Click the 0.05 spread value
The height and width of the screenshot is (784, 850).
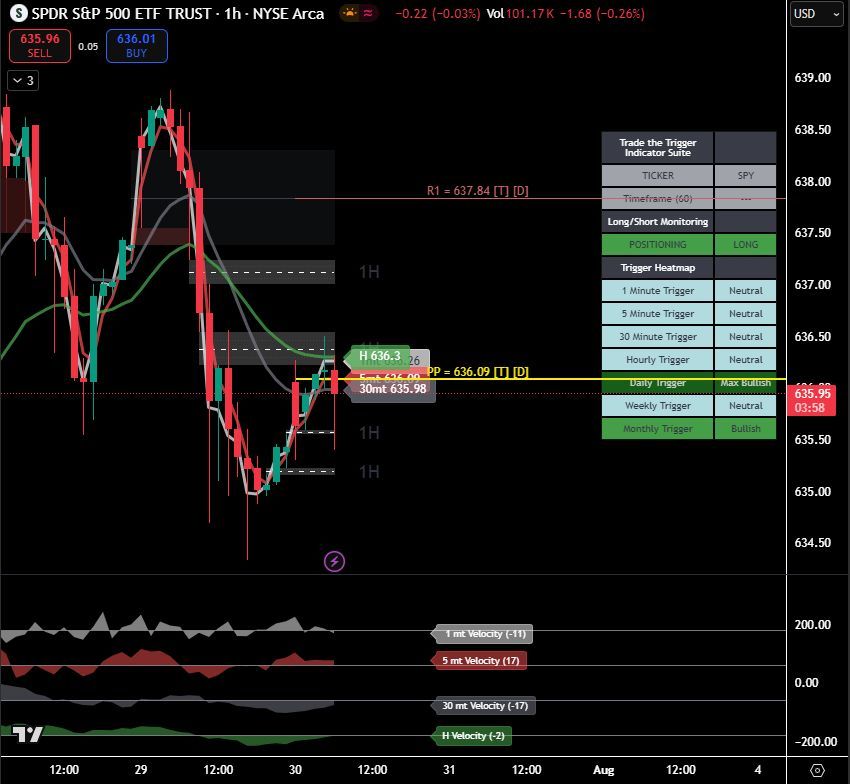pos(88,47)
